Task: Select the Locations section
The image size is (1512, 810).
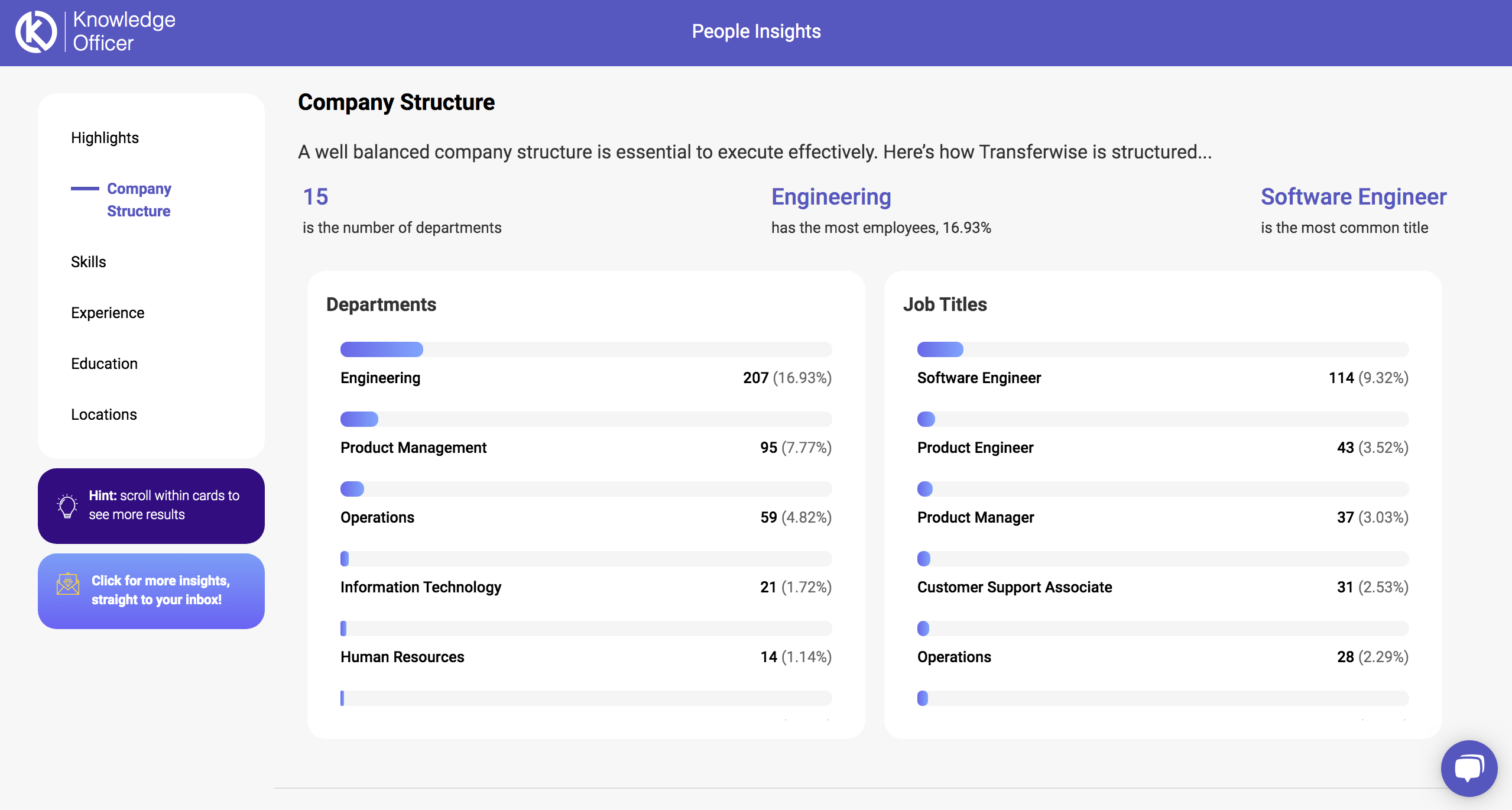Action: (103, 414)
